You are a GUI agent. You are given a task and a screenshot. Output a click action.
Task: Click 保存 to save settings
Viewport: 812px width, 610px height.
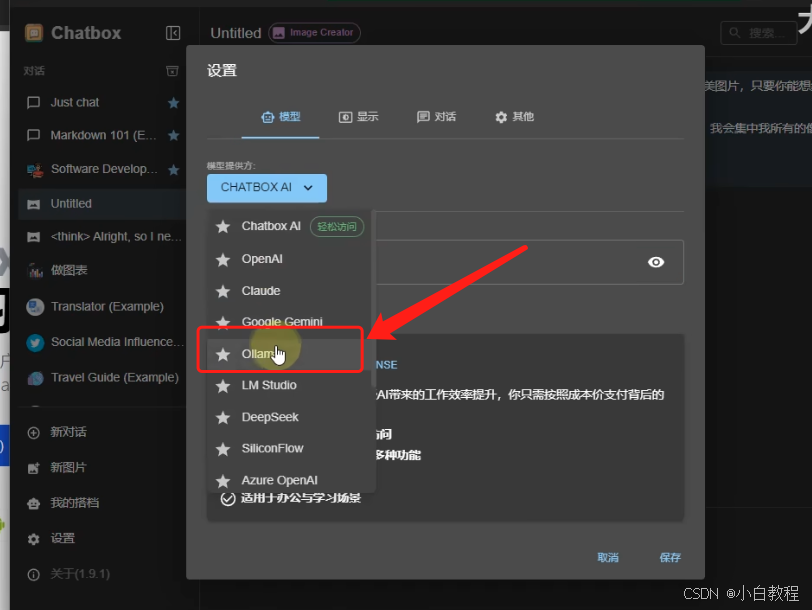[x=670, y=558]
